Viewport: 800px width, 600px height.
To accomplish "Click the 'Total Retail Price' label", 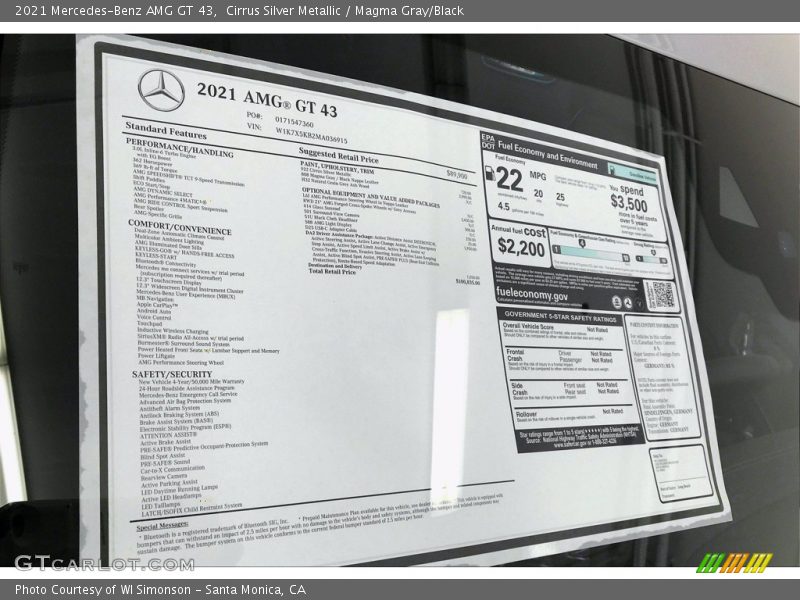I will point(332,271).
